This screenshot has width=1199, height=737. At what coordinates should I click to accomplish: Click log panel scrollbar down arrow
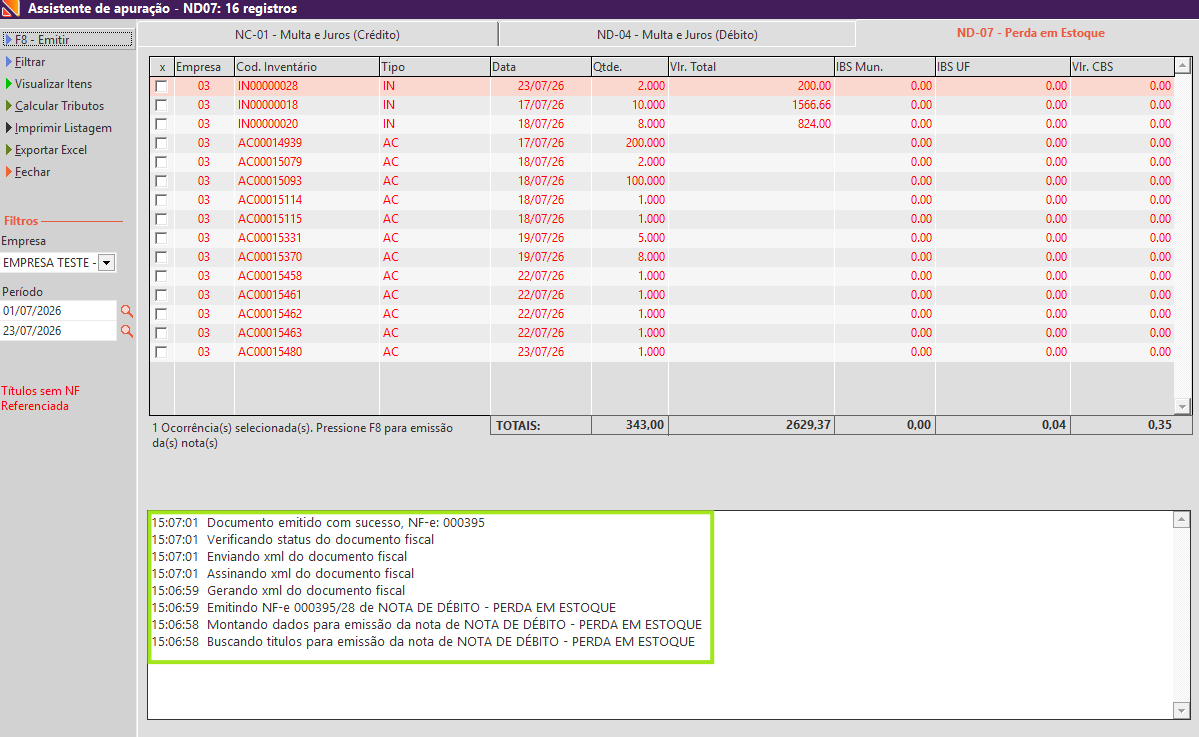coord(1181,711)
